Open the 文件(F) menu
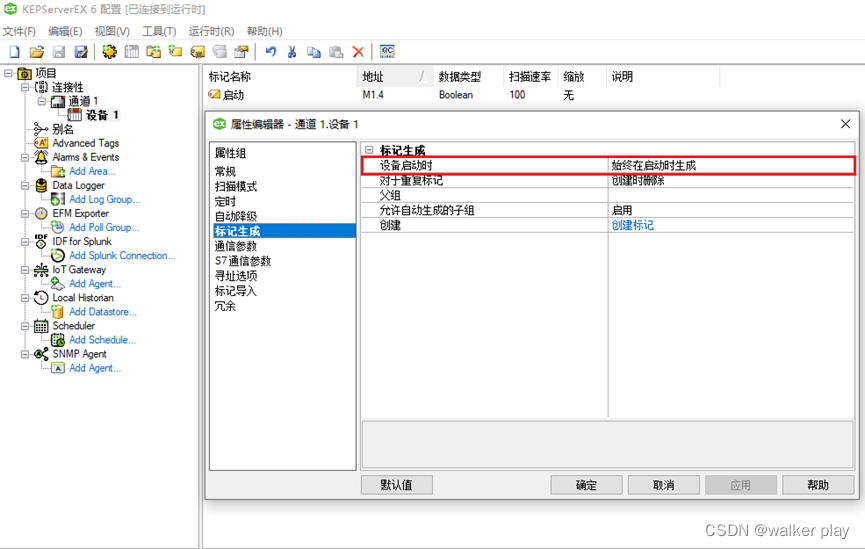The width and height of the screenshot is (865, 549). point(19,31)
